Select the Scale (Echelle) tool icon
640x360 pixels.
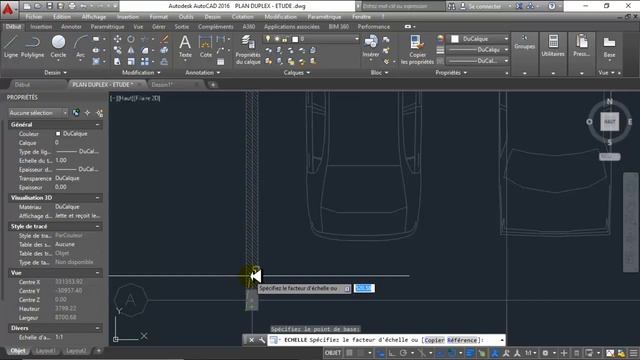[131, 62]
